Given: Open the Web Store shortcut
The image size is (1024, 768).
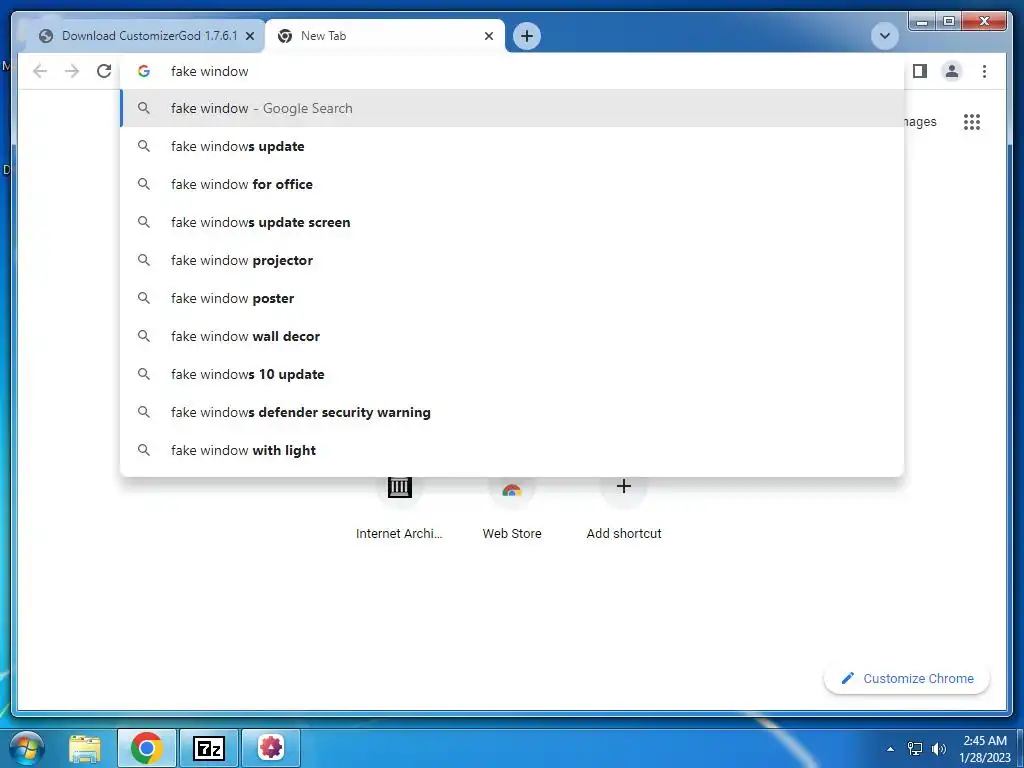Looking at the screenshot, I should (x=512, y=507).
